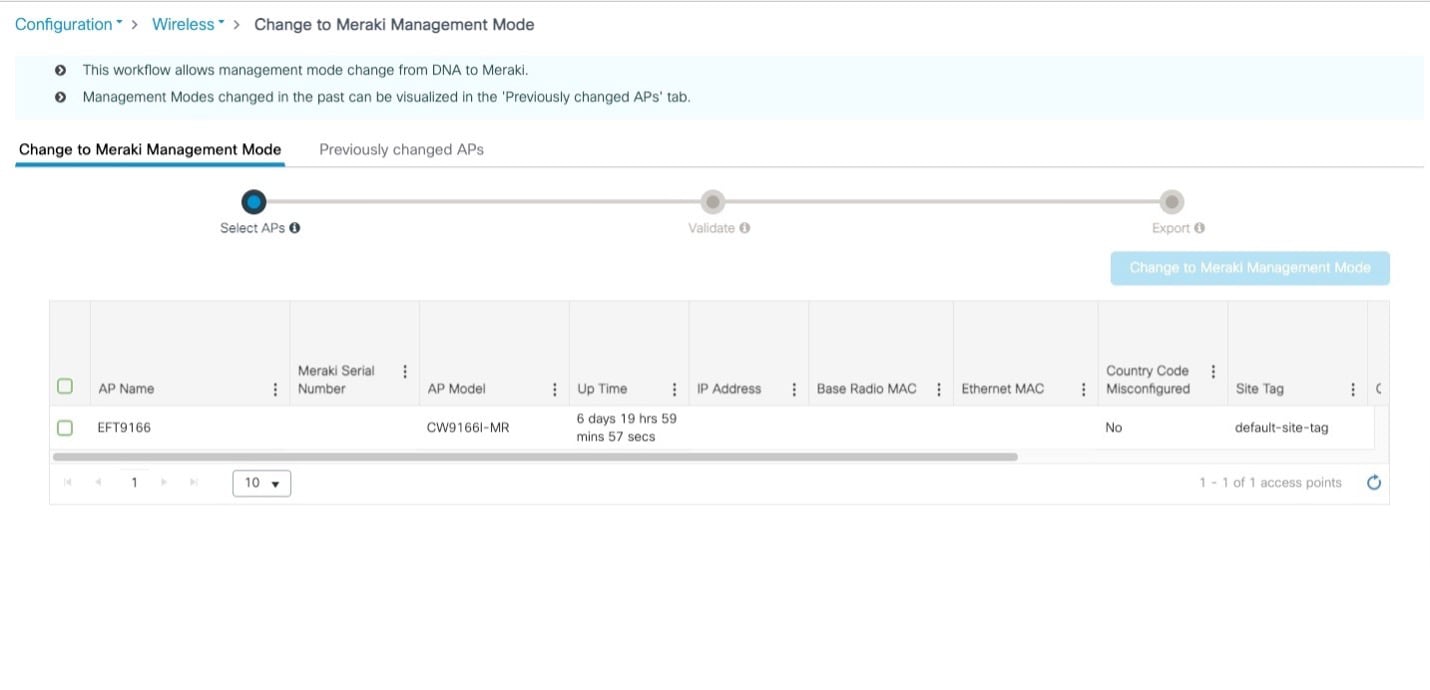Screen dimensions: 1430x690
Task: Click the uptime value 6 days 19 hrs
Action: tap(627, 428)
